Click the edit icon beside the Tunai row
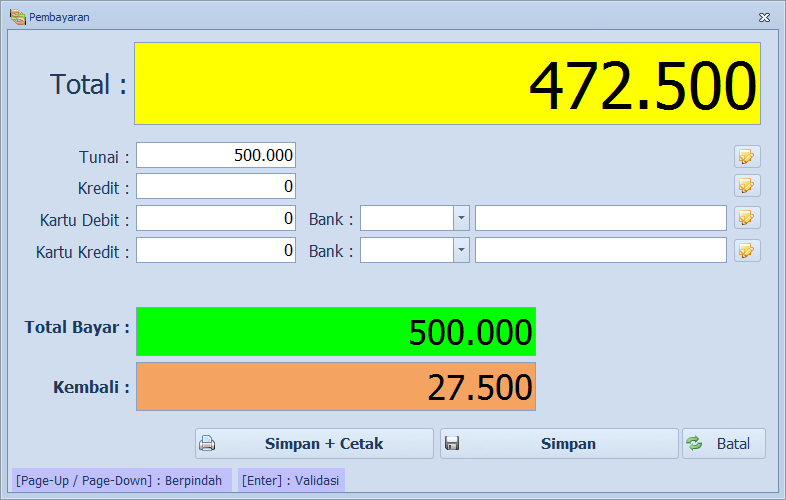The width and height of the screenshot is (786, 500). (747, 156)
